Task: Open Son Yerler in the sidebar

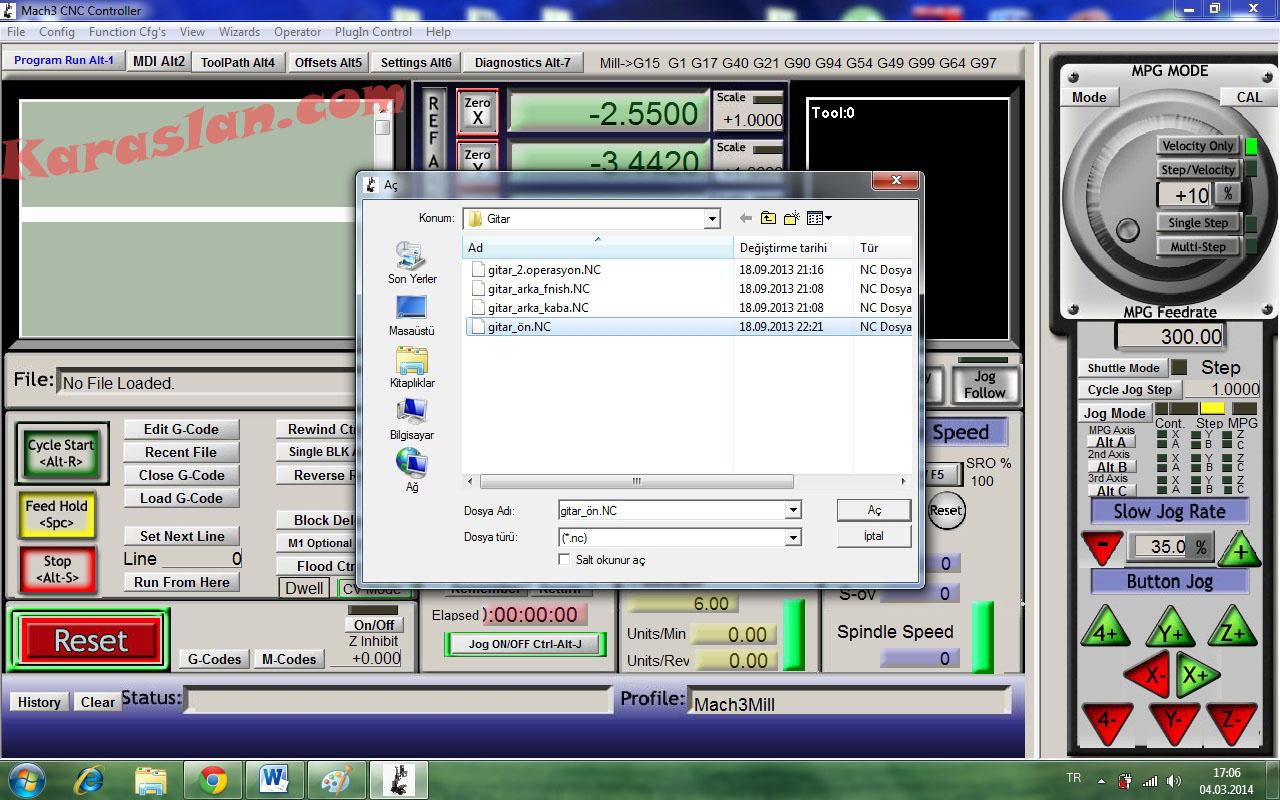Action: tap(412, 263)
